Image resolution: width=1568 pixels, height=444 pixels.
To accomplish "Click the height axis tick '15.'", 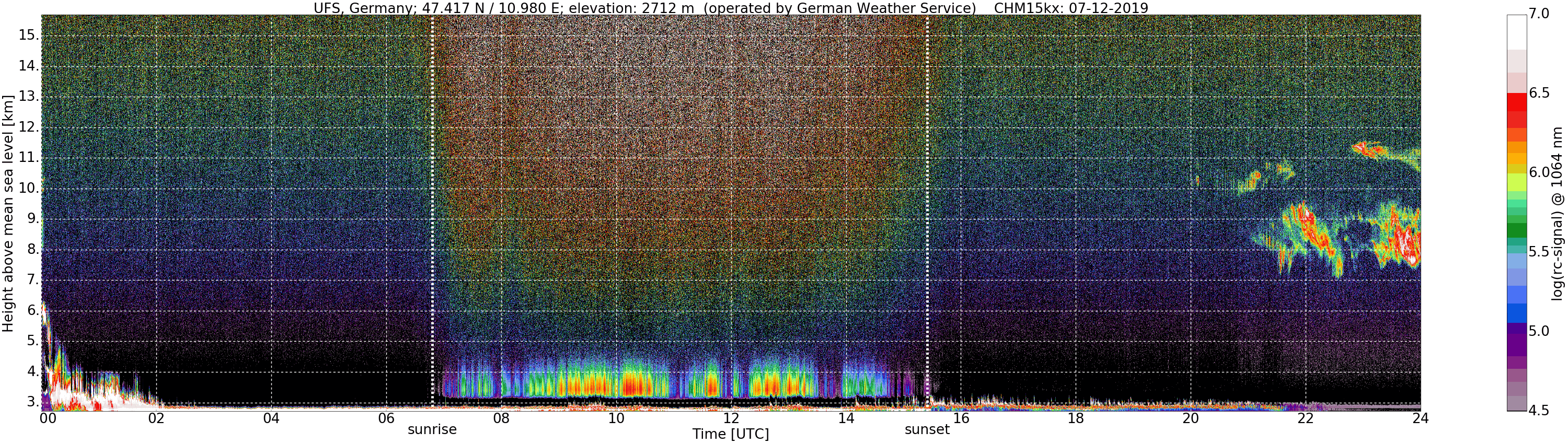I will click(29, 36).
